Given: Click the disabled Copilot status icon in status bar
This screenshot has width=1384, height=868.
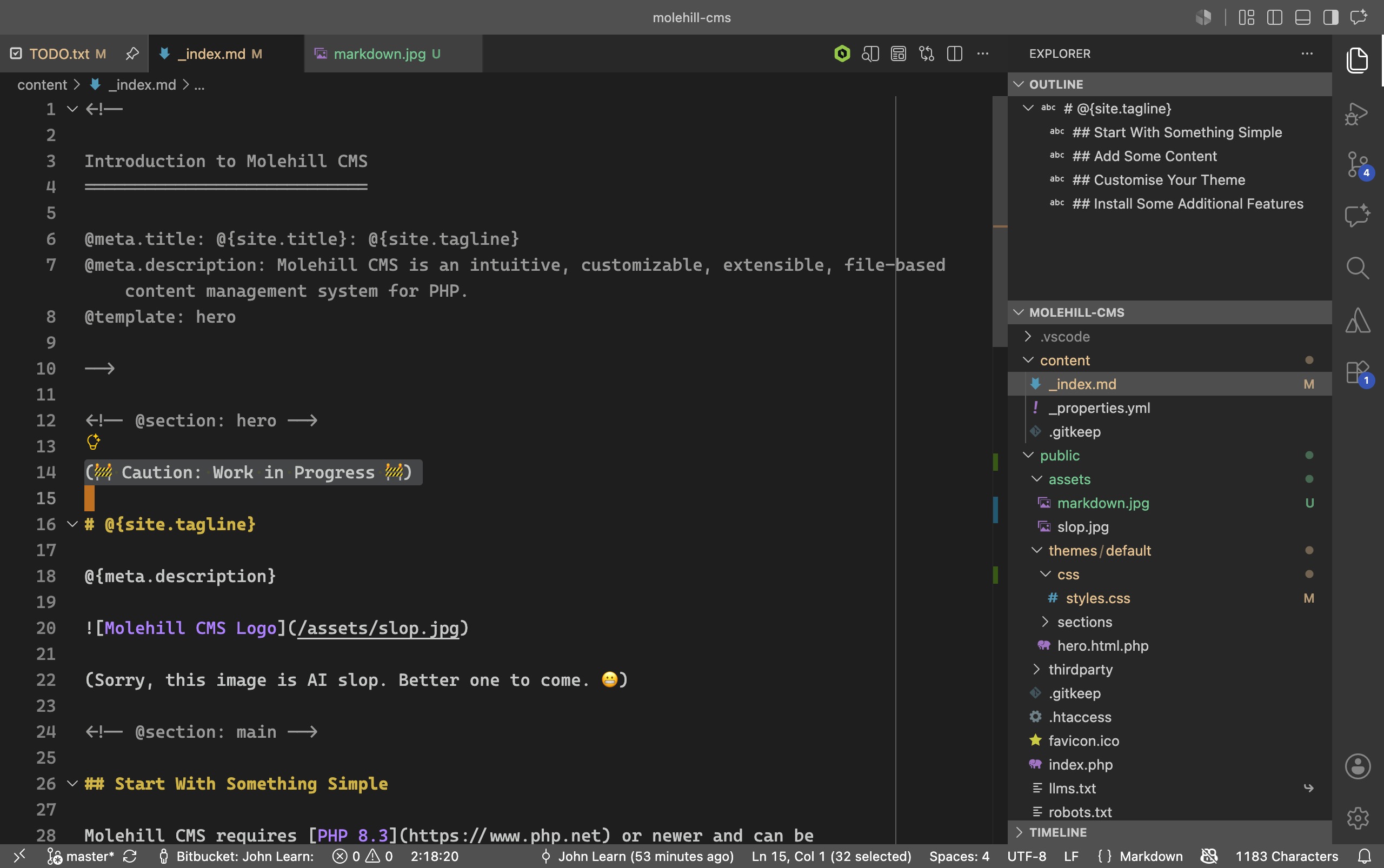Looking at the screenshot, I should tap(1209, 856).
